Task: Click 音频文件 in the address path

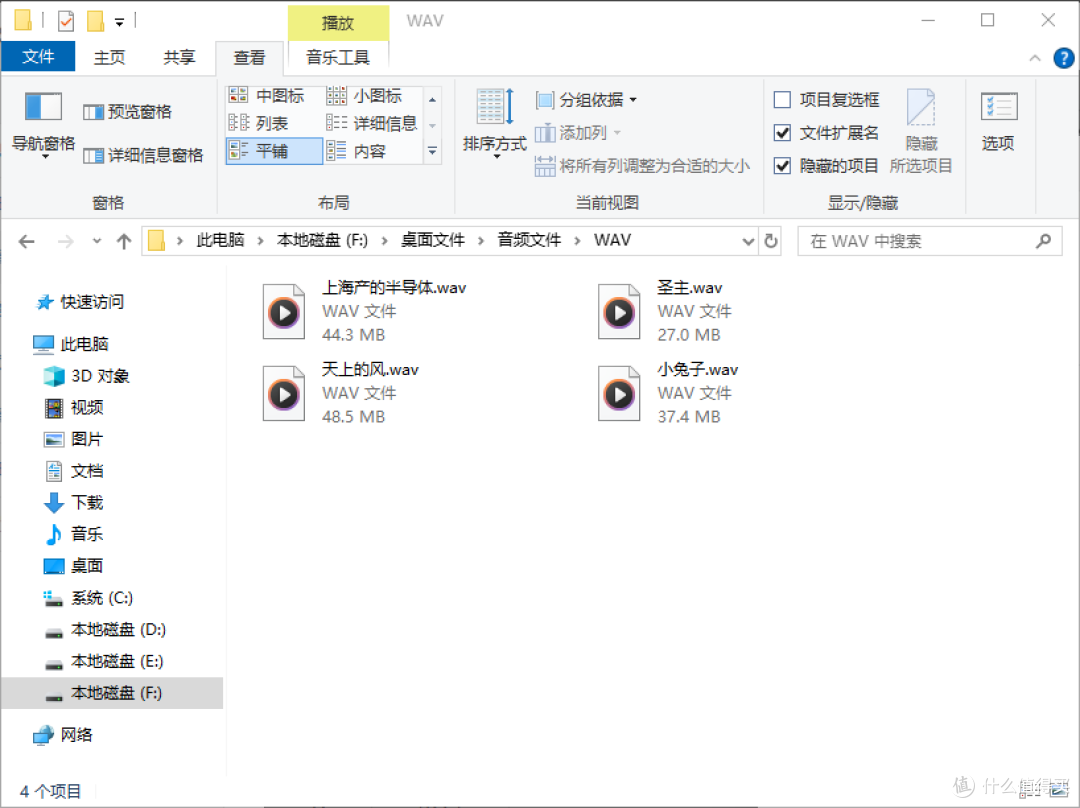Action: click(530, 240)
